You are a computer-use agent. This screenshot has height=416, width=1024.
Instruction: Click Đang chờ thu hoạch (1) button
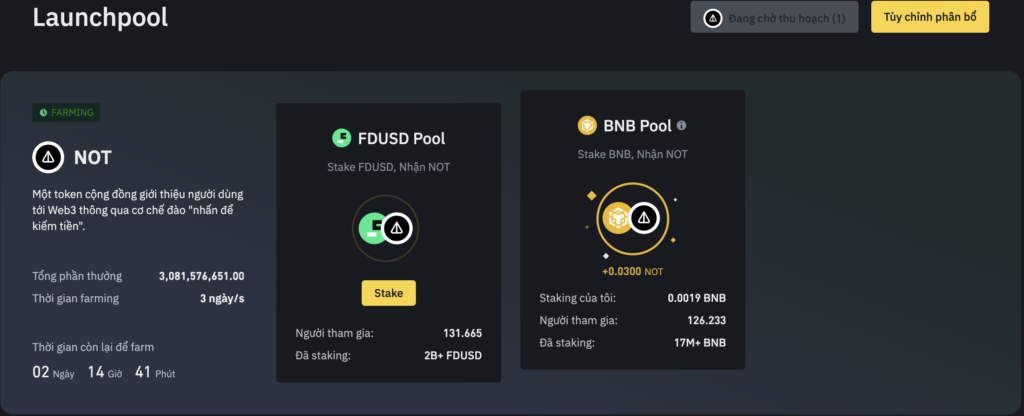pos(775,18)
